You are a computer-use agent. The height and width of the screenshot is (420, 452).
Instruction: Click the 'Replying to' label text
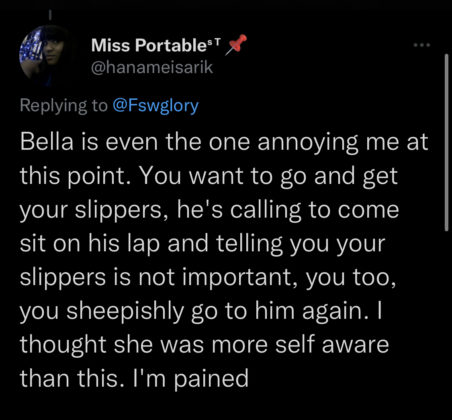click(x=64, y=105)
